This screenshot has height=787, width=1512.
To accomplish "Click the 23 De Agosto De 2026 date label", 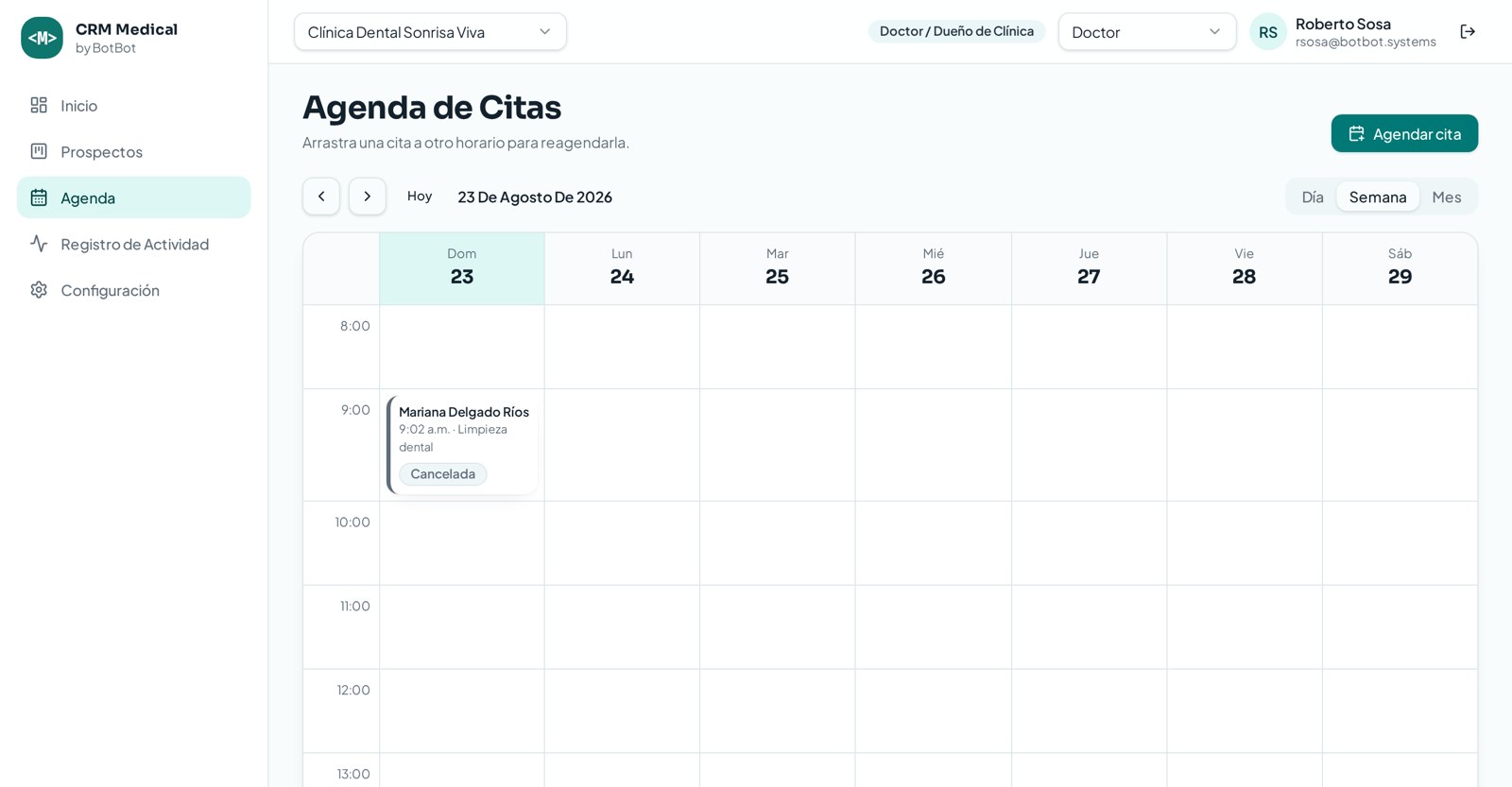I will 535,197.
